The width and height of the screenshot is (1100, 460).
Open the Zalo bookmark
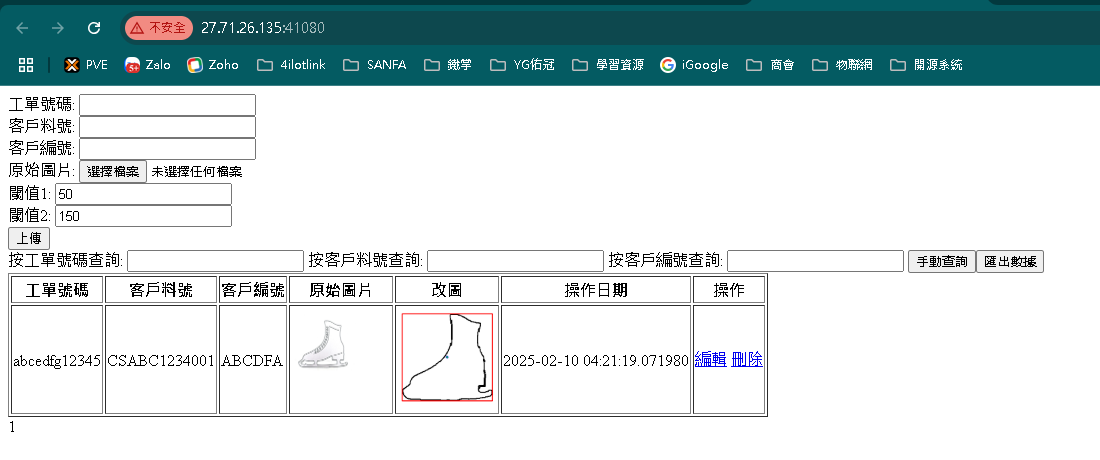coord(147,65)
